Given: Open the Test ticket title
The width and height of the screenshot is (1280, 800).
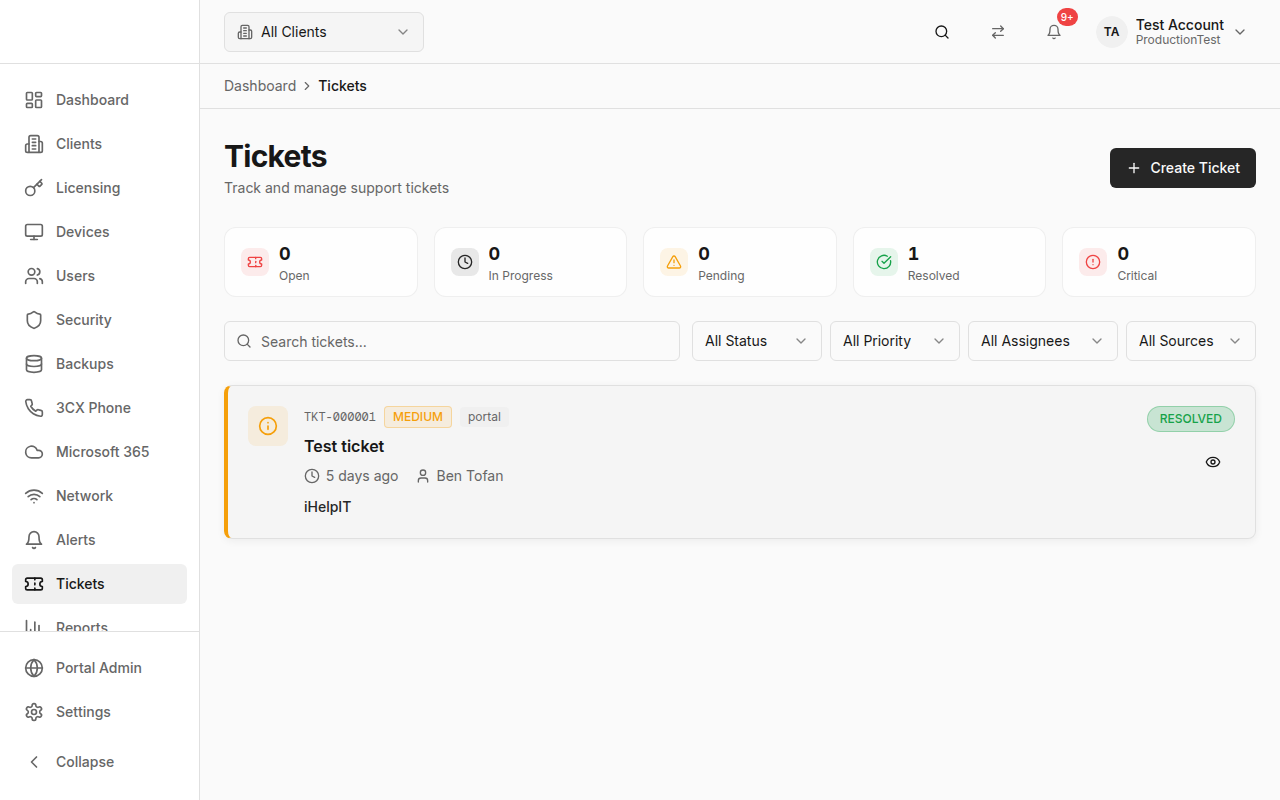Looking at the screenshot, I should point(344,446).
